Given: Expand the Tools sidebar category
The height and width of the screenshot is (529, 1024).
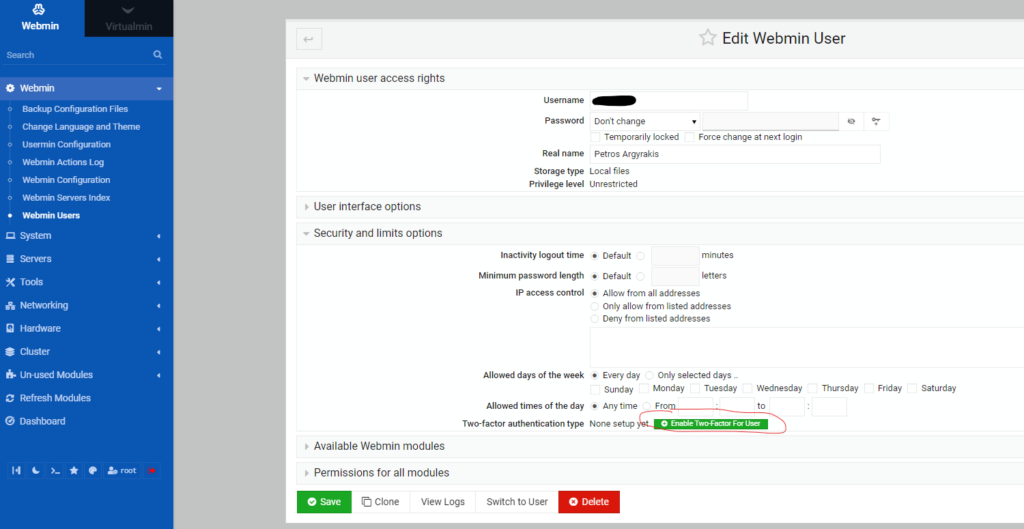Looking at the screenshot, I should pyautogui.click(x=86, y=282).
